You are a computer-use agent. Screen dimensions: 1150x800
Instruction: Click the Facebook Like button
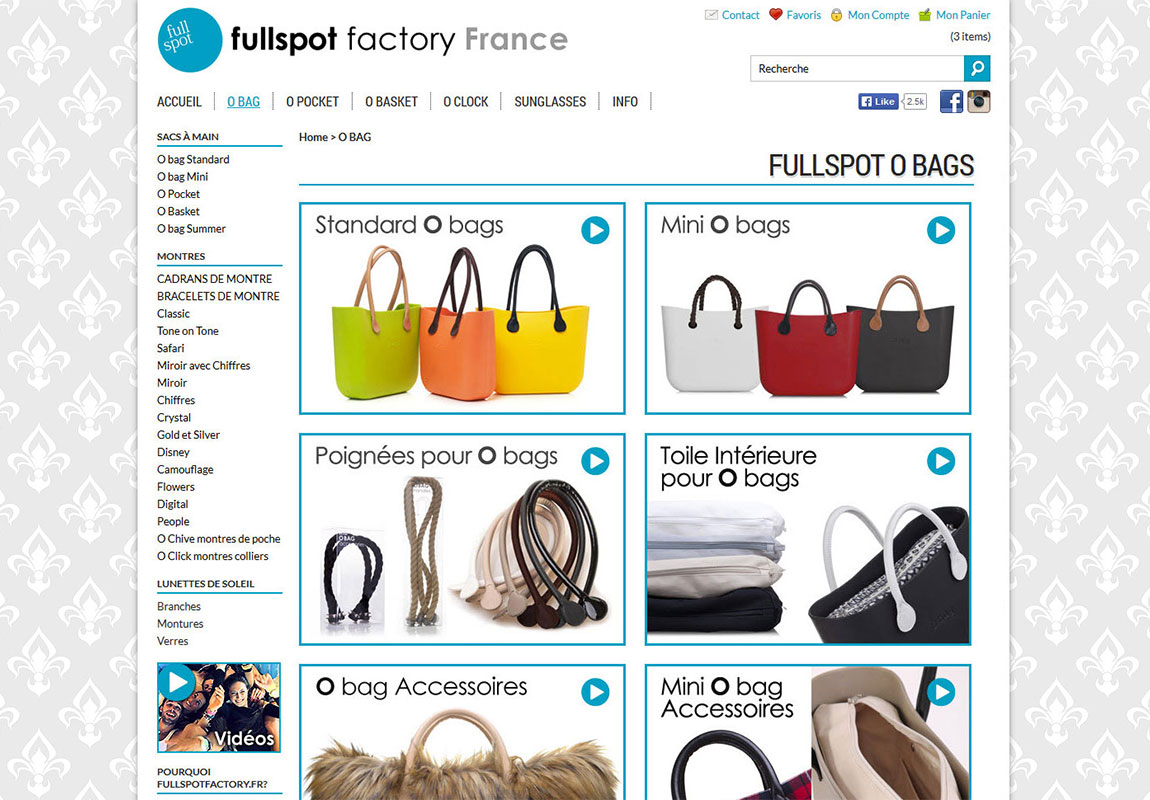click(878, 101)
